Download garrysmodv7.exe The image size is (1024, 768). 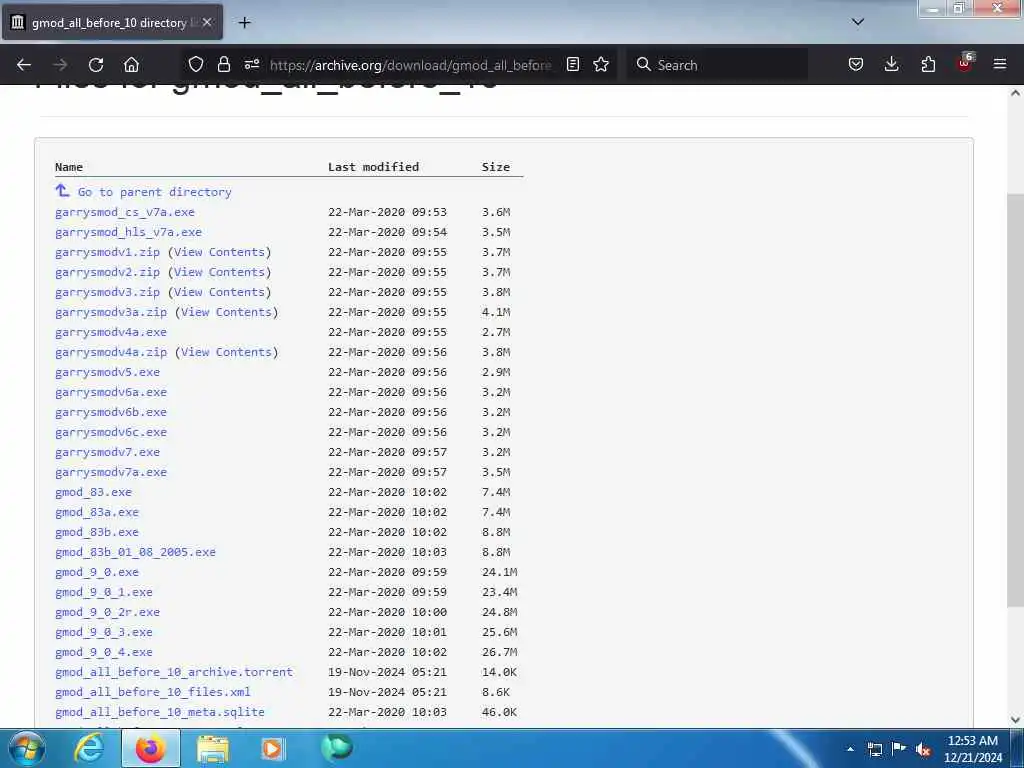pyautogui.click(x=107, y=452)
